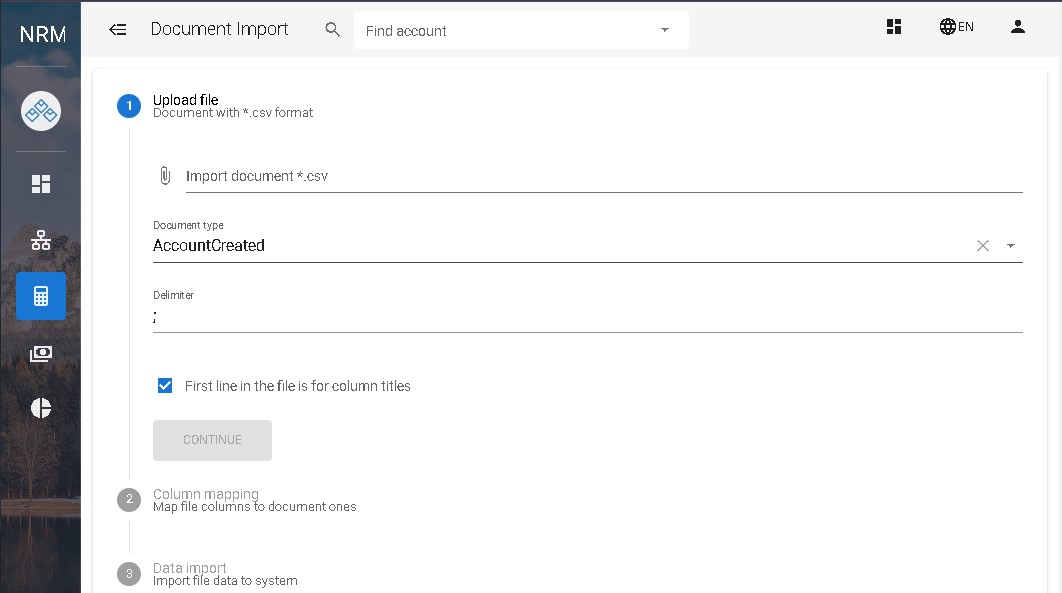Uncheck 'First line in the file' checkbox
The height and width of the screenshot is (593, 1062).
[x=165, y=386]
